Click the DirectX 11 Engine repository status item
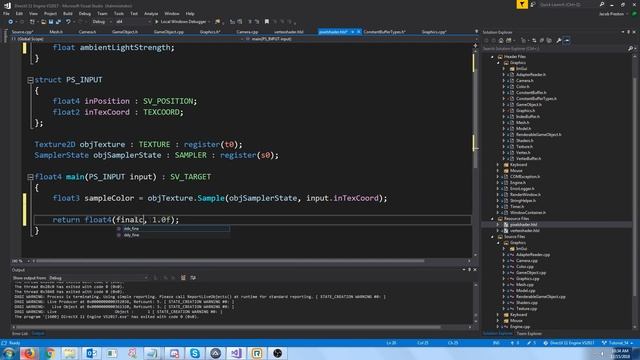The height and width of the screenshot is (360, 640). pyautogui.click(x=569, y=343)
